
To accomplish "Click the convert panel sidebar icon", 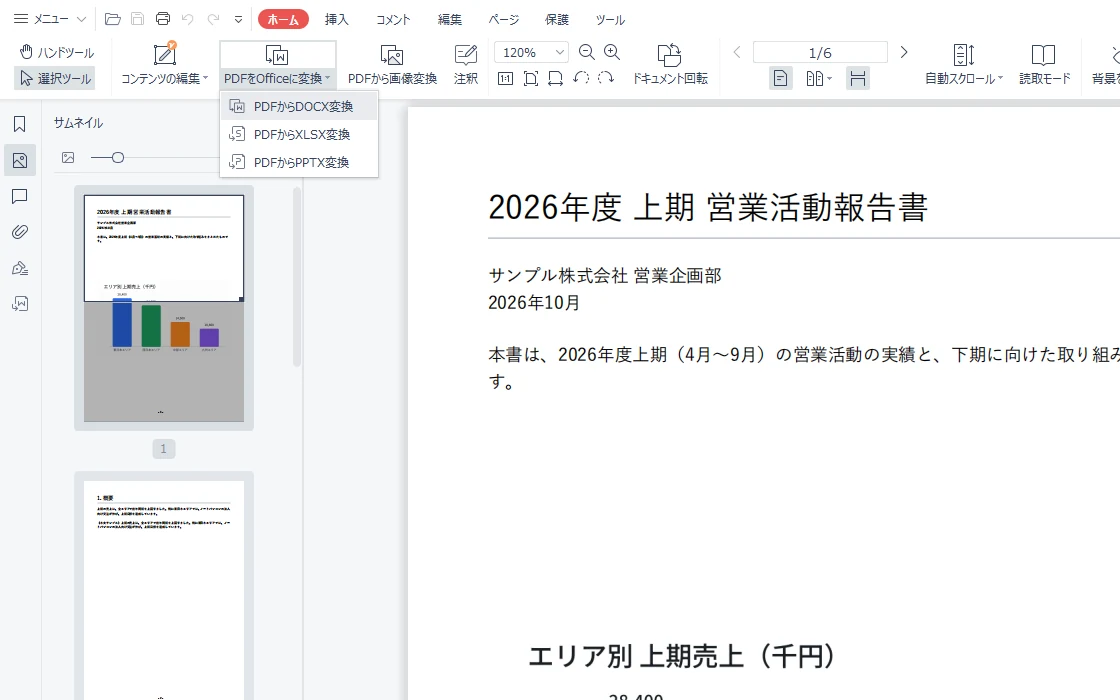I will click(20, 304).
